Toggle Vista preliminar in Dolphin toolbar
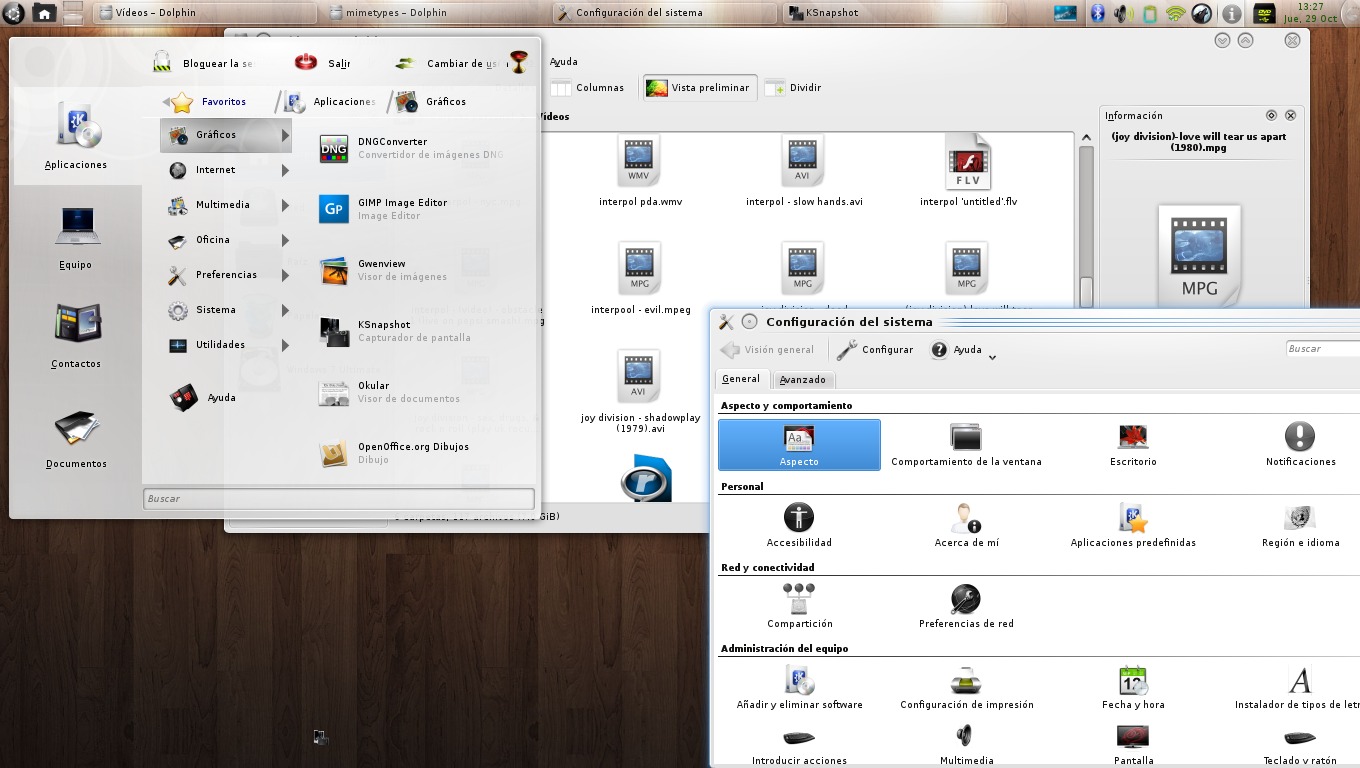 pos(699,88)
